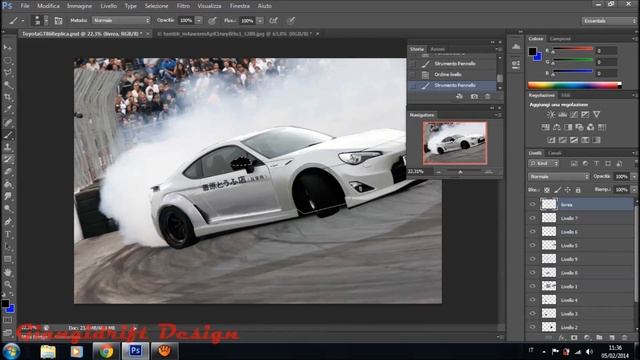
Task: Select the Quick Selection tool
Action: coord(8,85)
